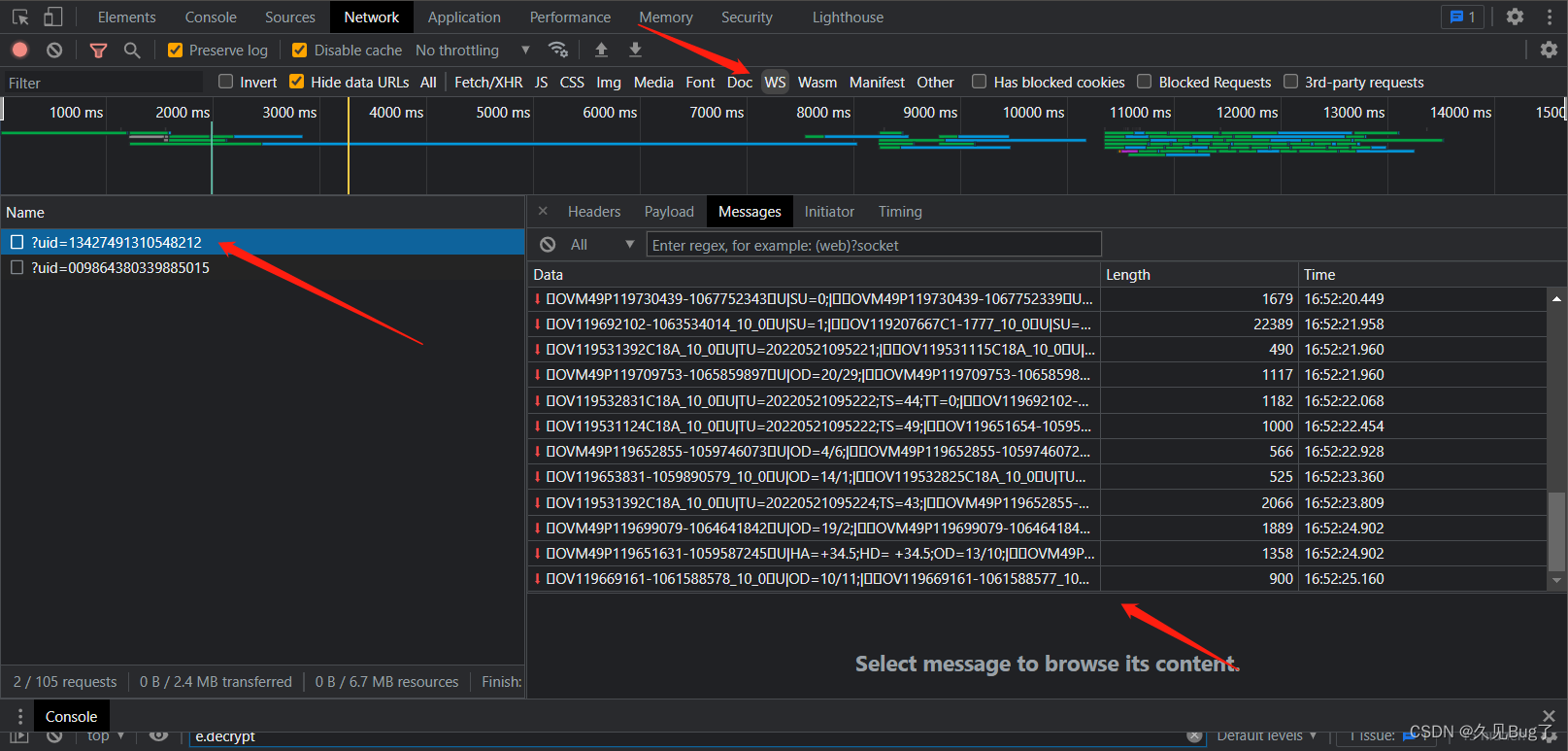Filter requests by Fetch/XHR type
The height and width of the screenshot is (751, 1568).
pyautogui.click(x=488, y=82)
